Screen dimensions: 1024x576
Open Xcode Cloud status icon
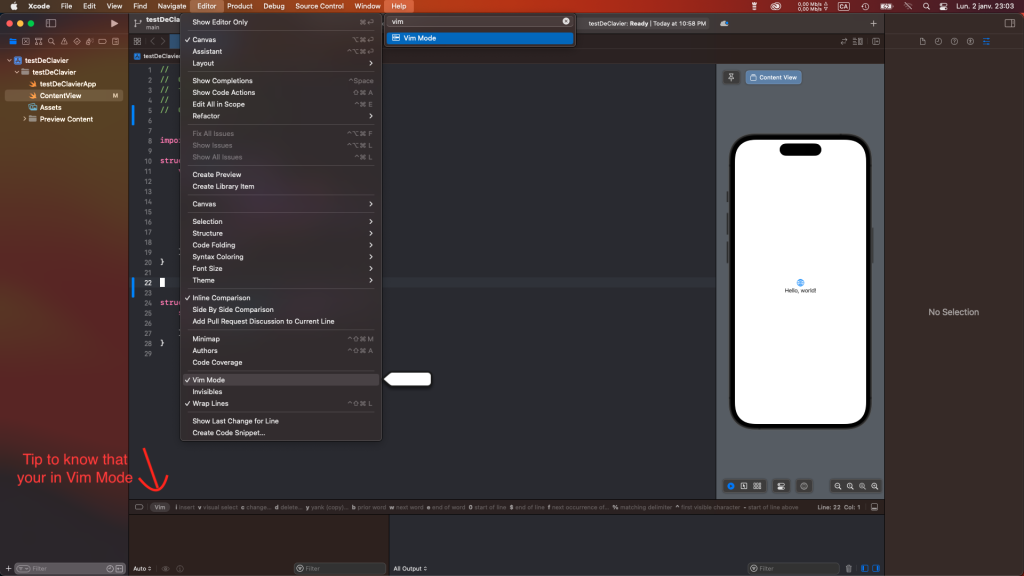point(724,24)
